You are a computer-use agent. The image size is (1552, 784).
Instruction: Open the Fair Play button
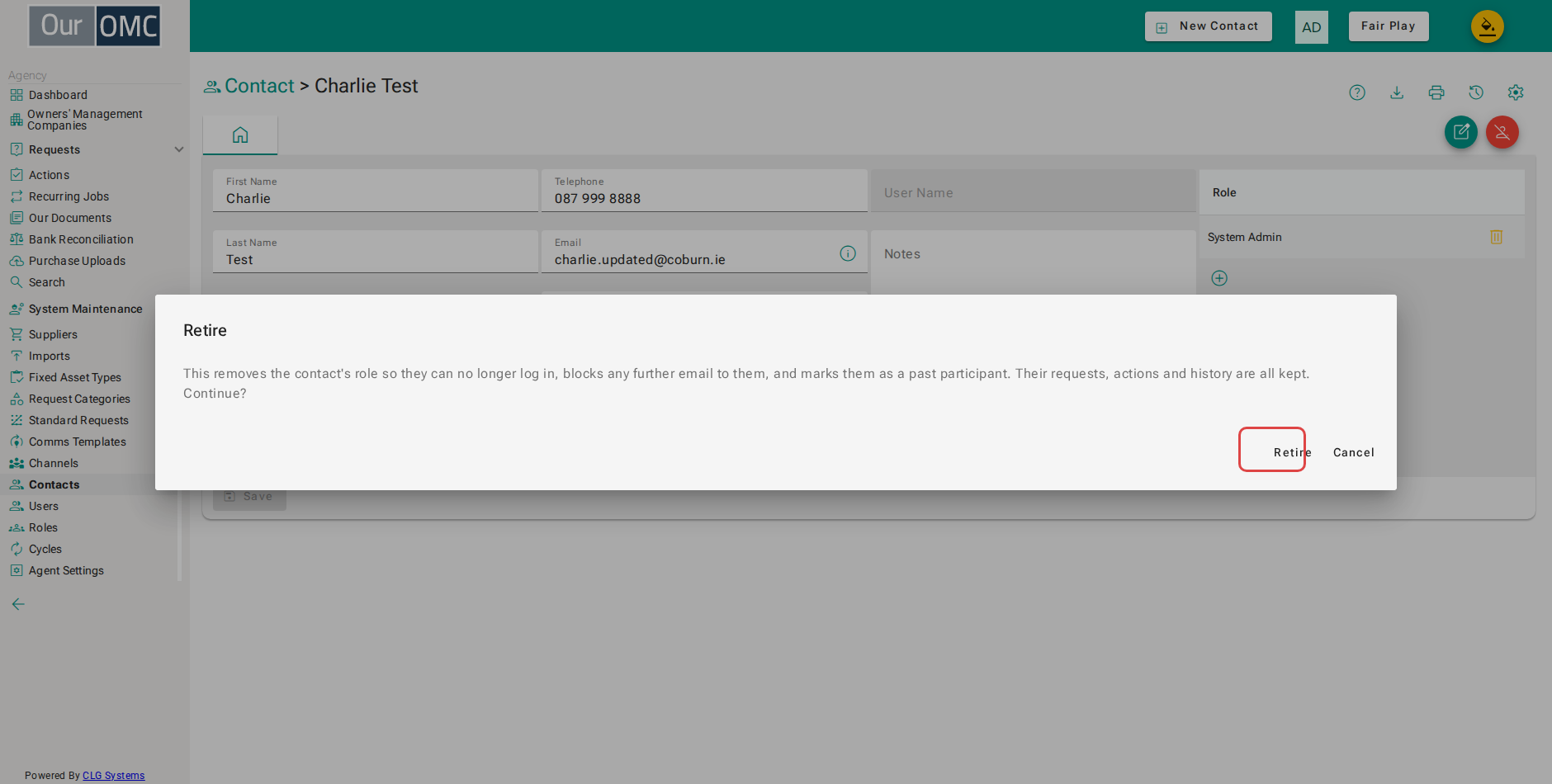pyautogui.click(x=1389, y=26)
